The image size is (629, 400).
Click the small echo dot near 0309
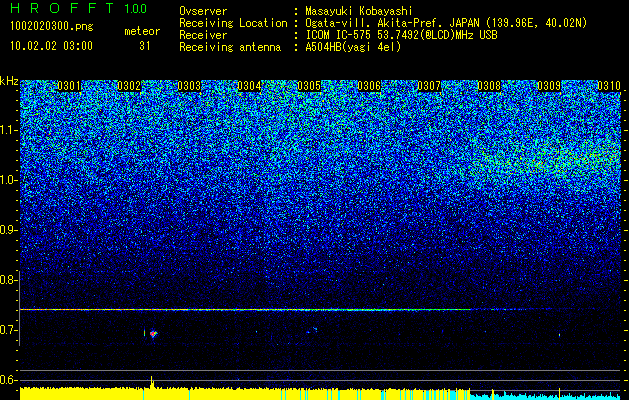(559, 335)
